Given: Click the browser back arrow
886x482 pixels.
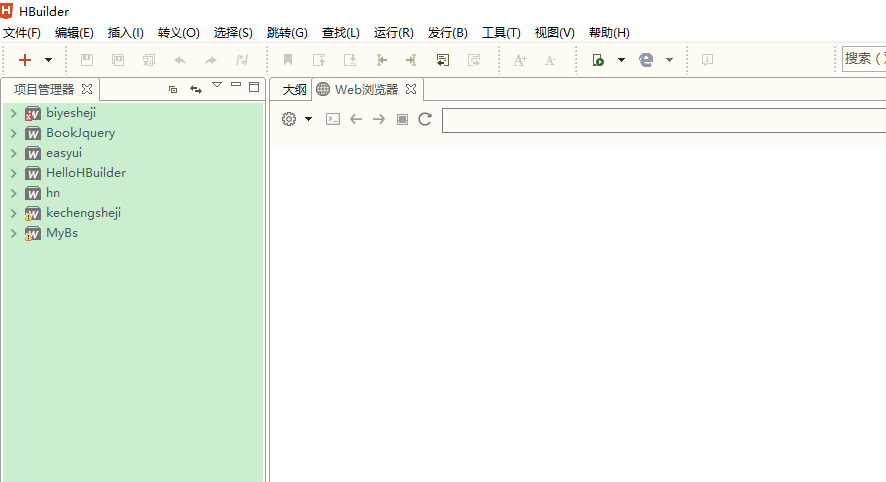Looking at the screenshot, I should coord(356,119).
